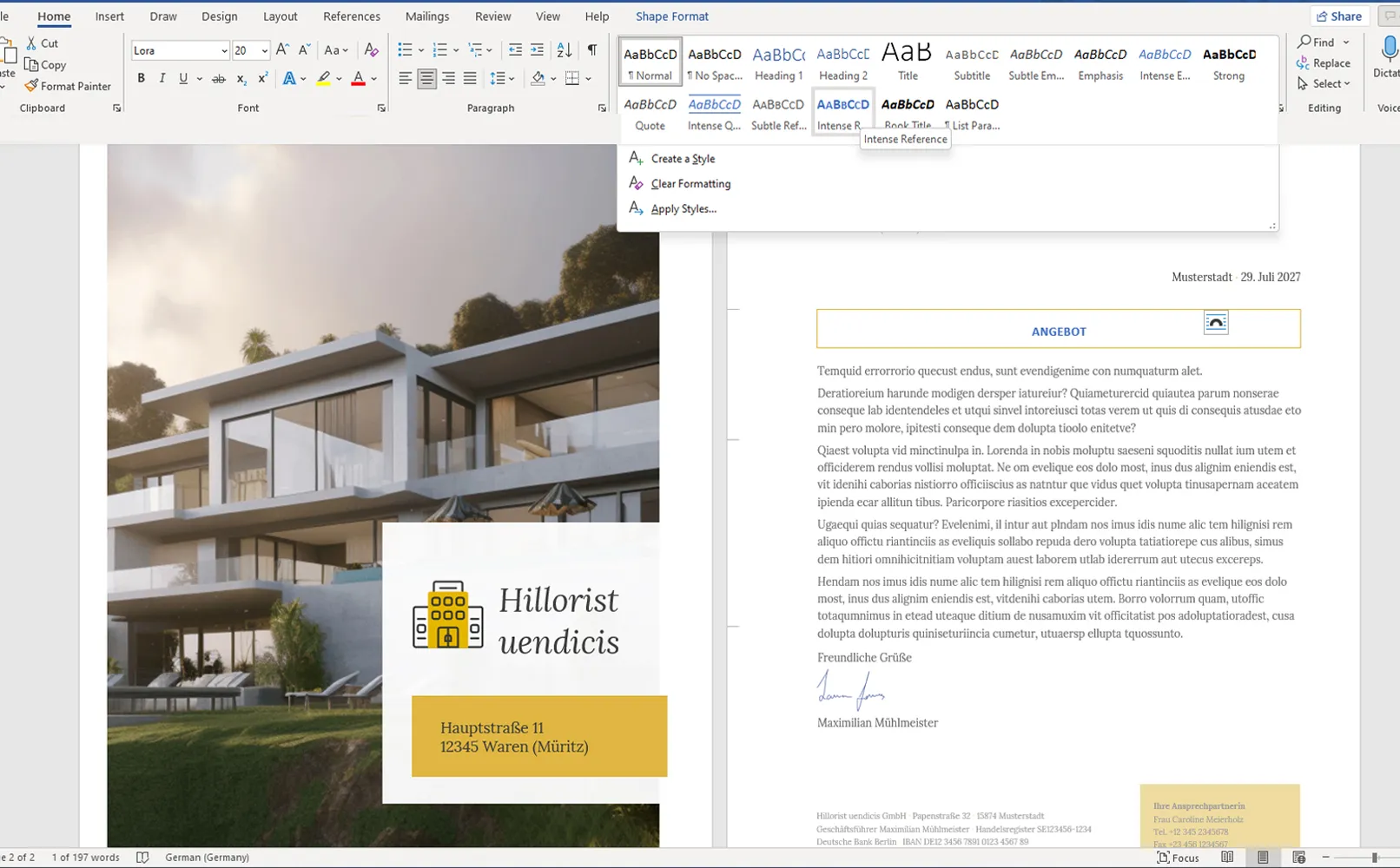The height and width of the screenshot is (868, 1400).
Task: Align text right
Action: [448, 79]
